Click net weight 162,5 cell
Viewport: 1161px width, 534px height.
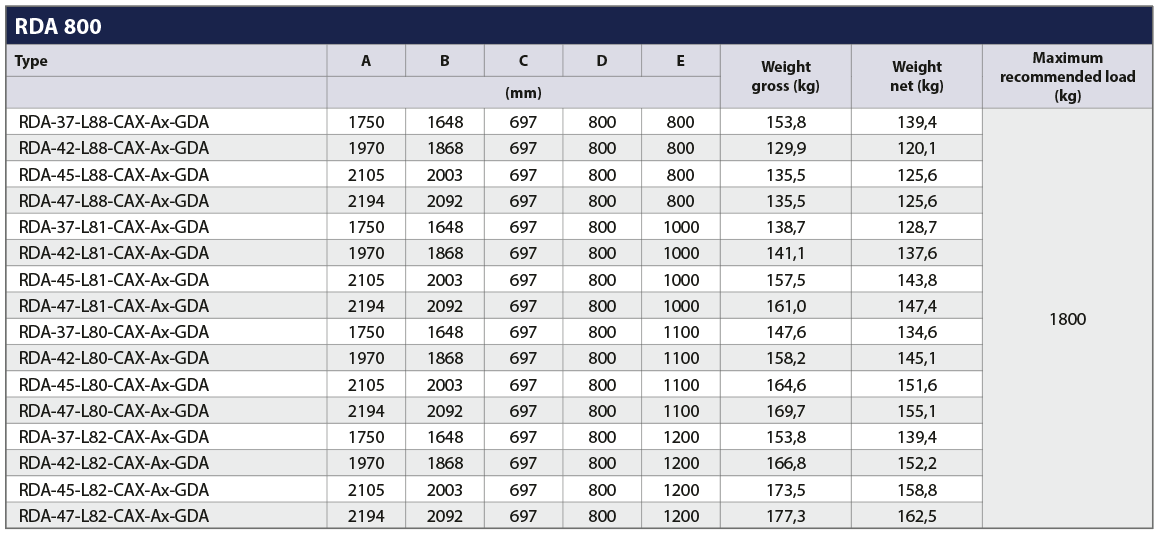[x=917, y=515]
